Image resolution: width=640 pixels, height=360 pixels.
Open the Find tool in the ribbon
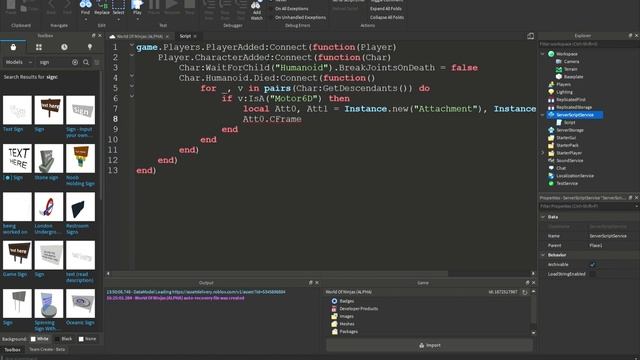click(x=85, y=7)
